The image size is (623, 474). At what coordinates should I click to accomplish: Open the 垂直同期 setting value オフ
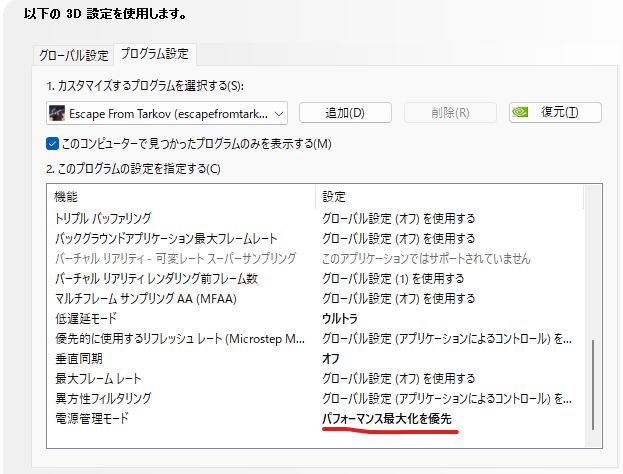[x=331, y=358]
